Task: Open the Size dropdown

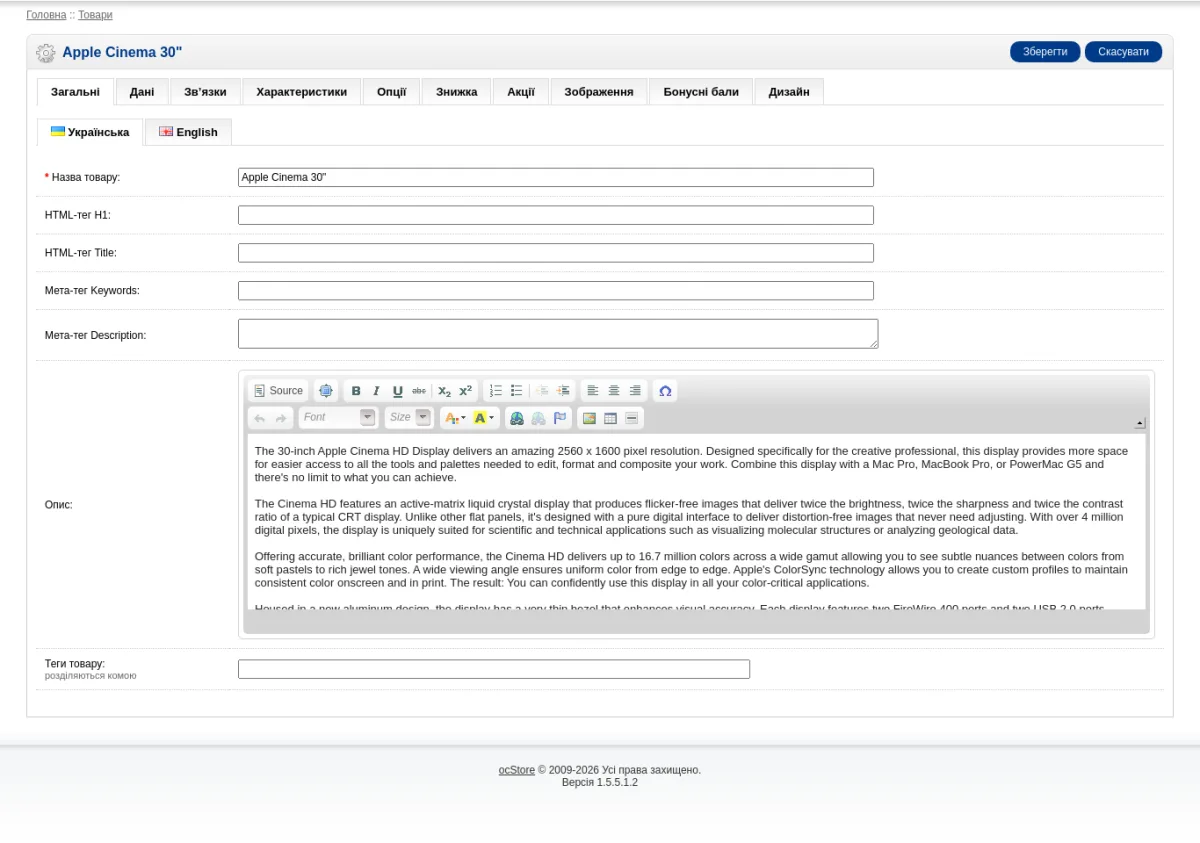Action: [x=409, y=418]
